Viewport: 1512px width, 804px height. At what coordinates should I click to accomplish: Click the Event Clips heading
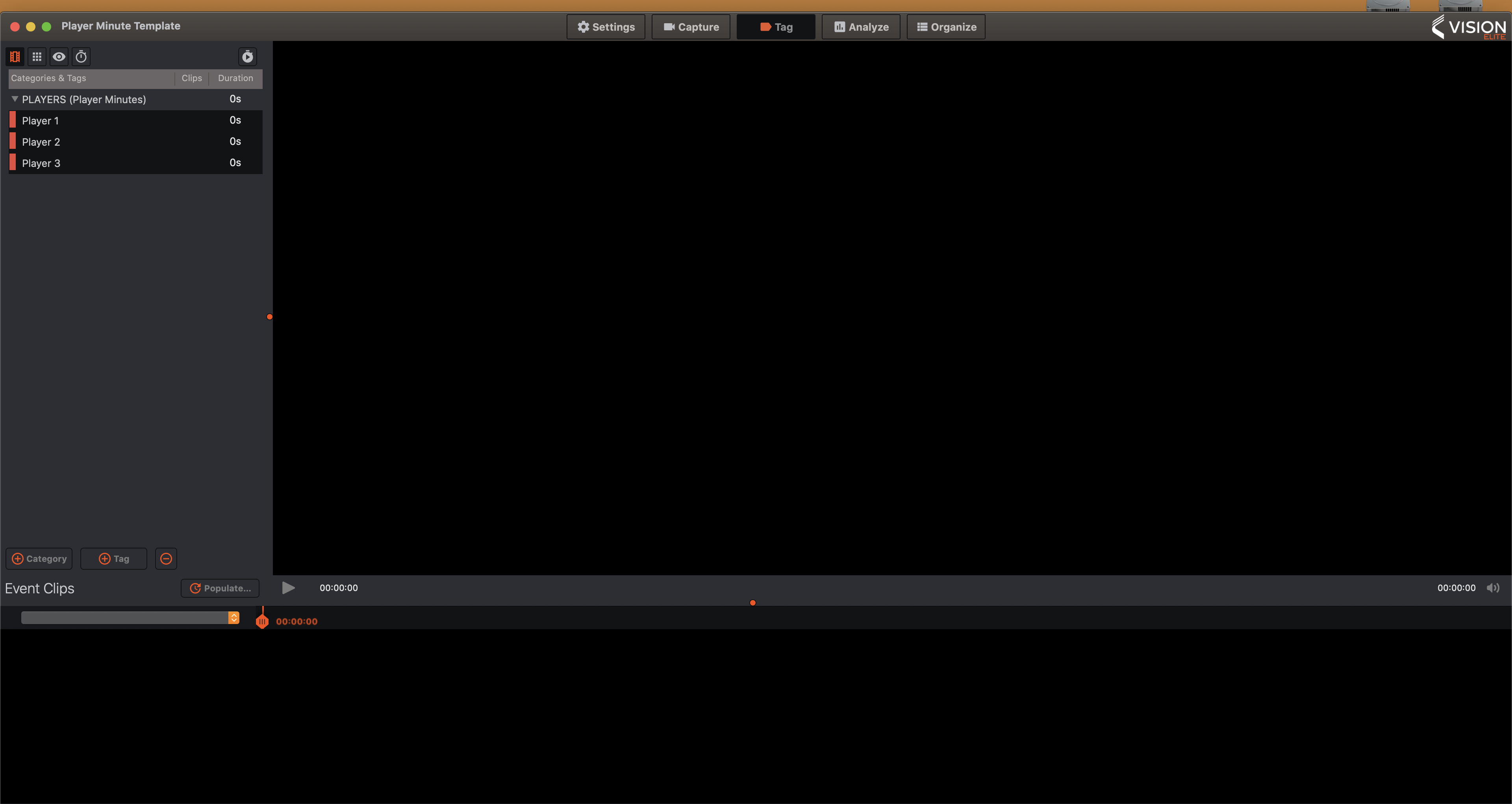tap(40, 589)
